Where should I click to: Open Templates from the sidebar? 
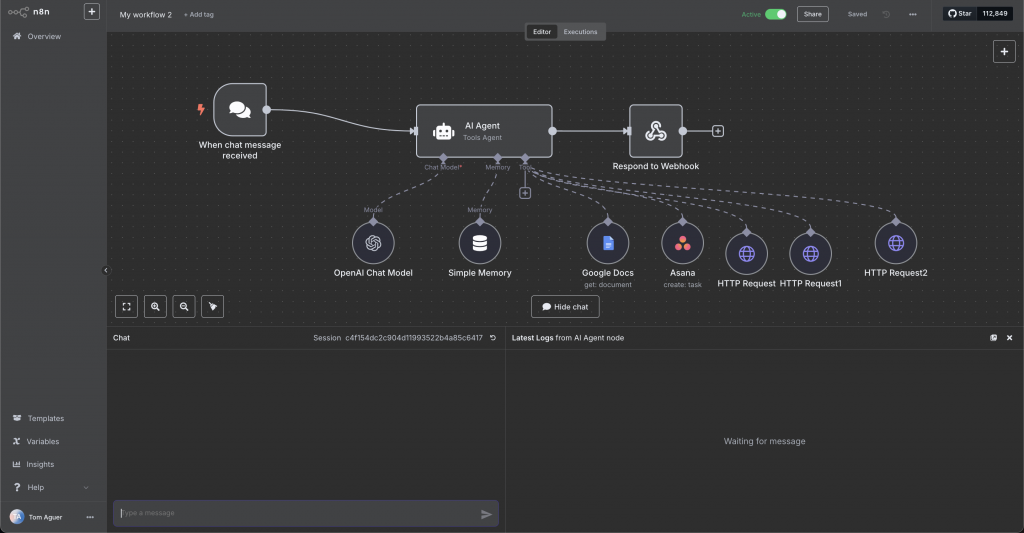tap(45, 418)
